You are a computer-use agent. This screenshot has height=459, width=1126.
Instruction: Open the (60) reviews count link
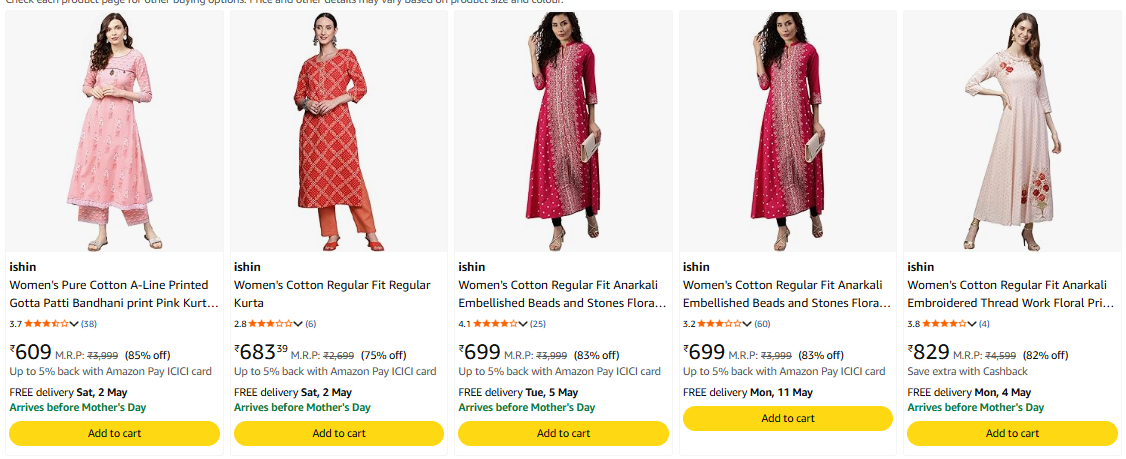(763, 324)
